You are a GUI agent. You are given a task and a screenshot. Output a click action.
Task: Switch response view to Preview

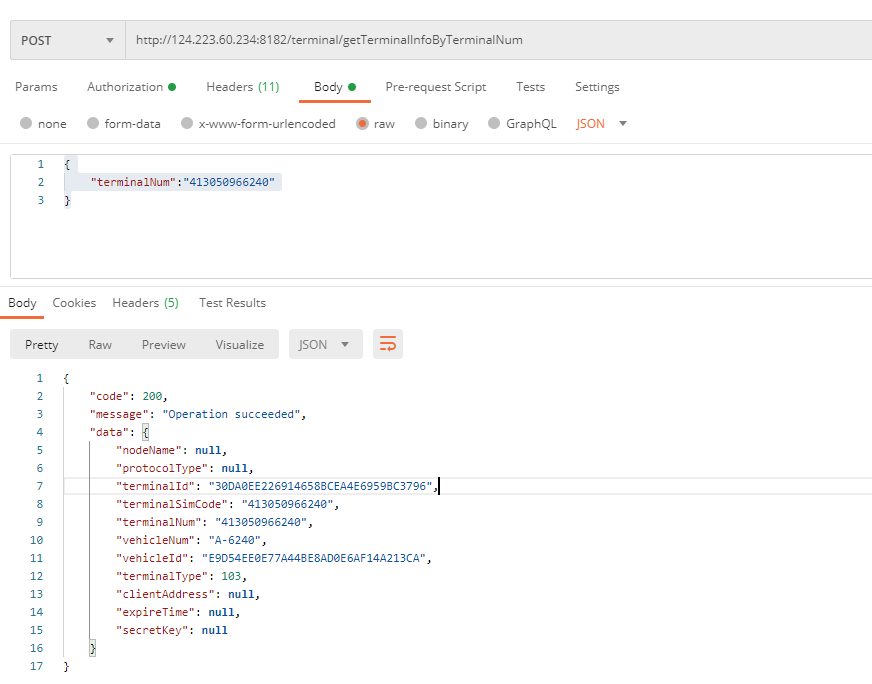(164, 344)
